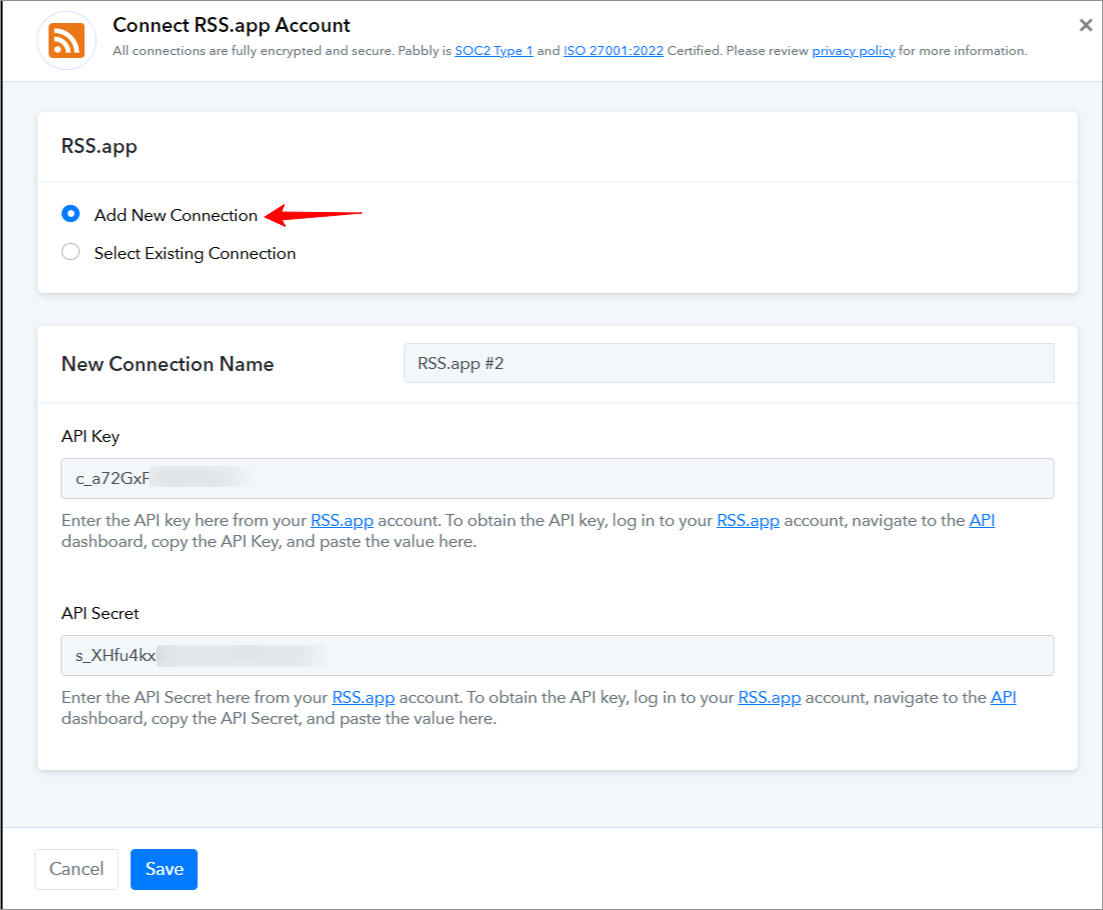
Task: Select the Add New Connection radio button
Action: [x=70, y=214]
